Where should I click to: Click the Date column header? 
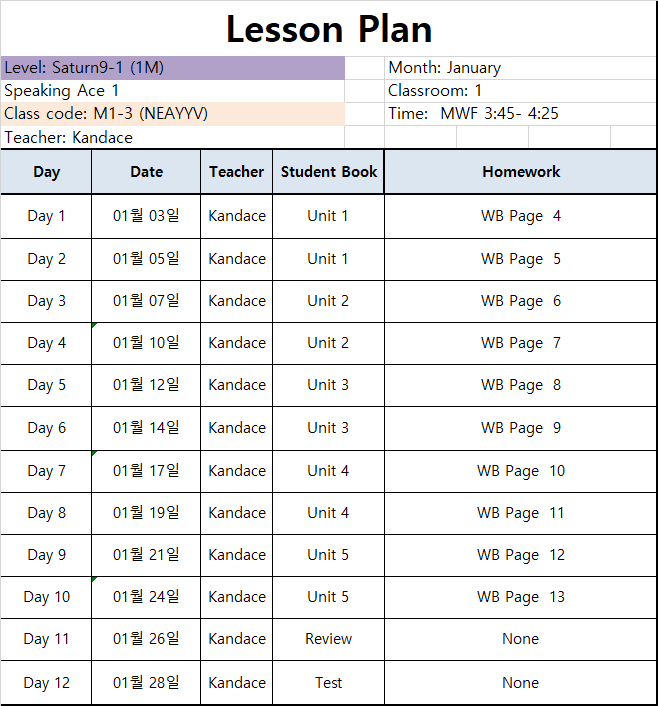point(146,172)
